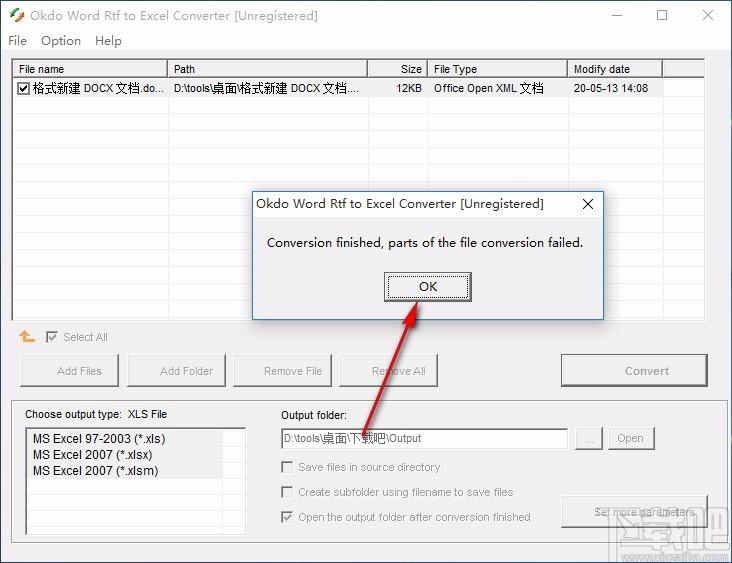Maximize the main Okdo window
This screenshot has width=732, height=563.
pos(662,15)
